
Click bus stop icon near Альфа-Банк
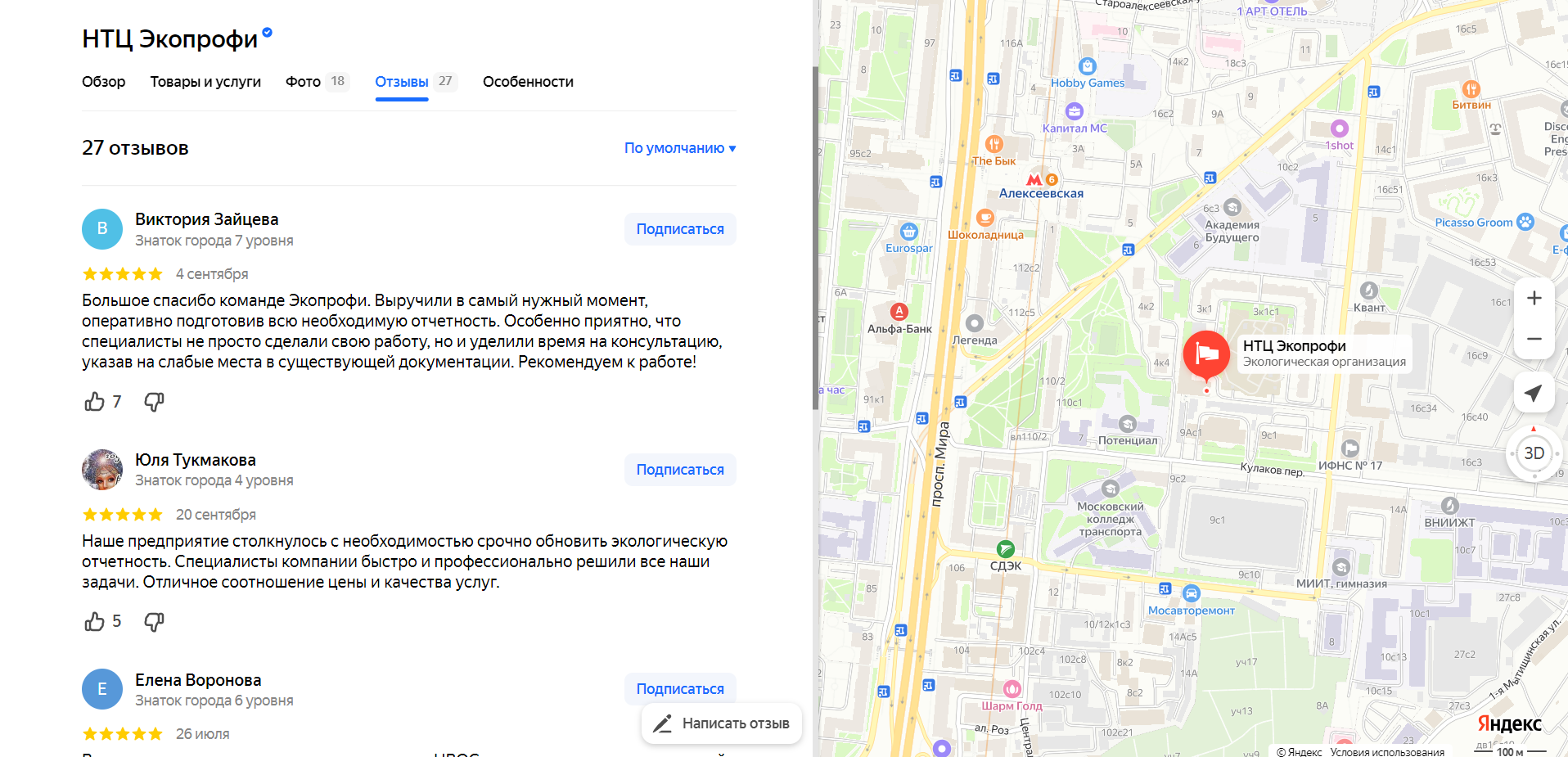[x=922, y=418]
